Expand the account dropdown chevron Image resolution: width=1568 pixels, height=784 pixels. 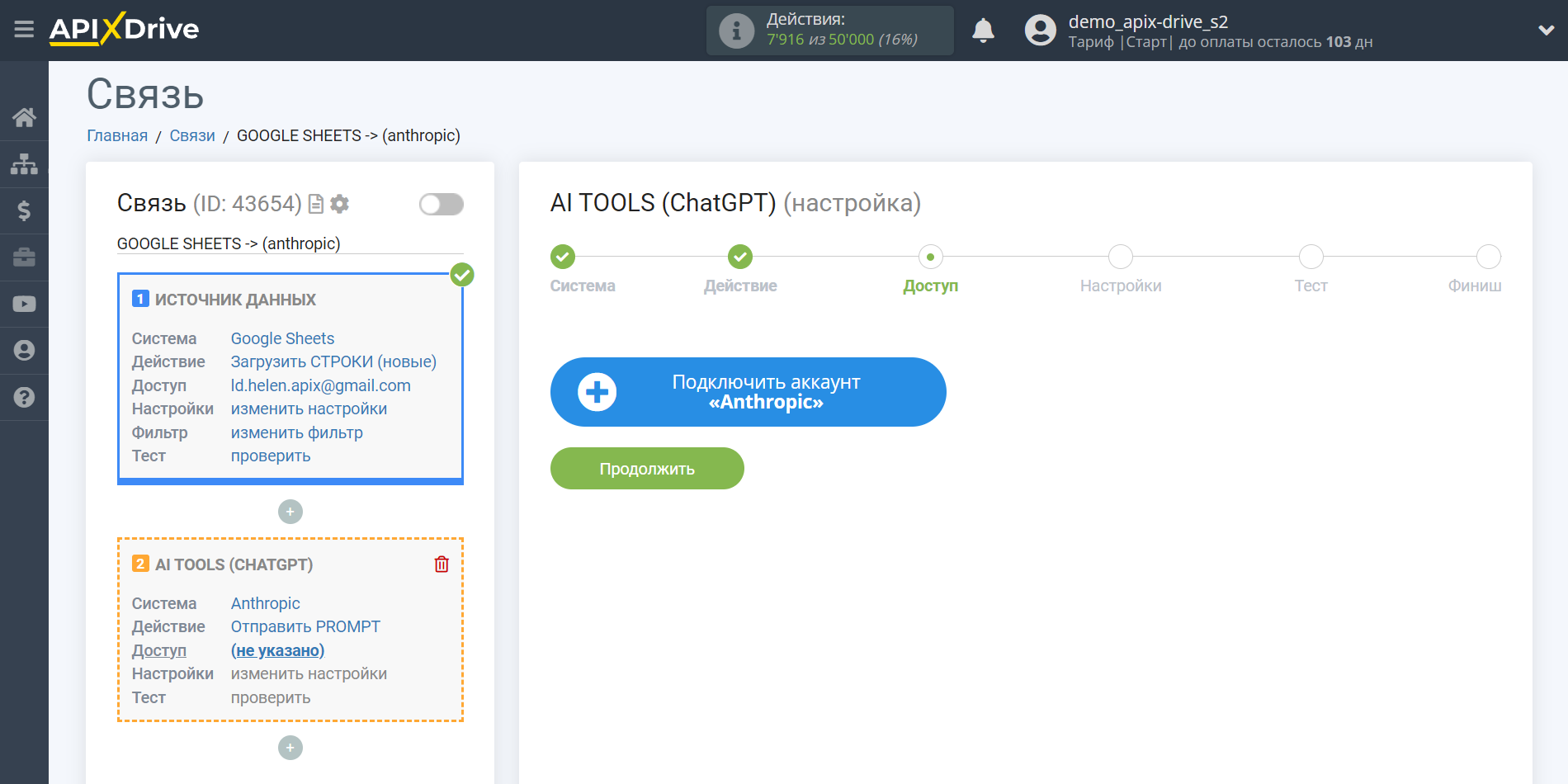coord(1546,31)
